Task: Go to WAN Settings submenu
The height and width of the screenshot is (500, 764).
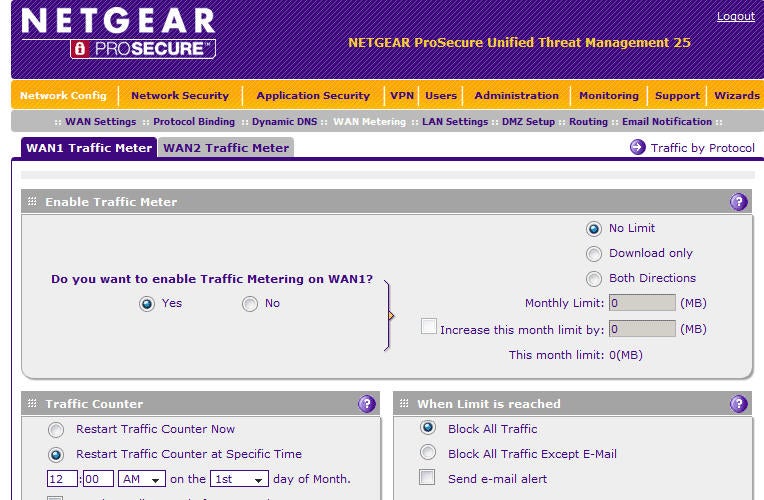Action: click(x=101, y=122)
